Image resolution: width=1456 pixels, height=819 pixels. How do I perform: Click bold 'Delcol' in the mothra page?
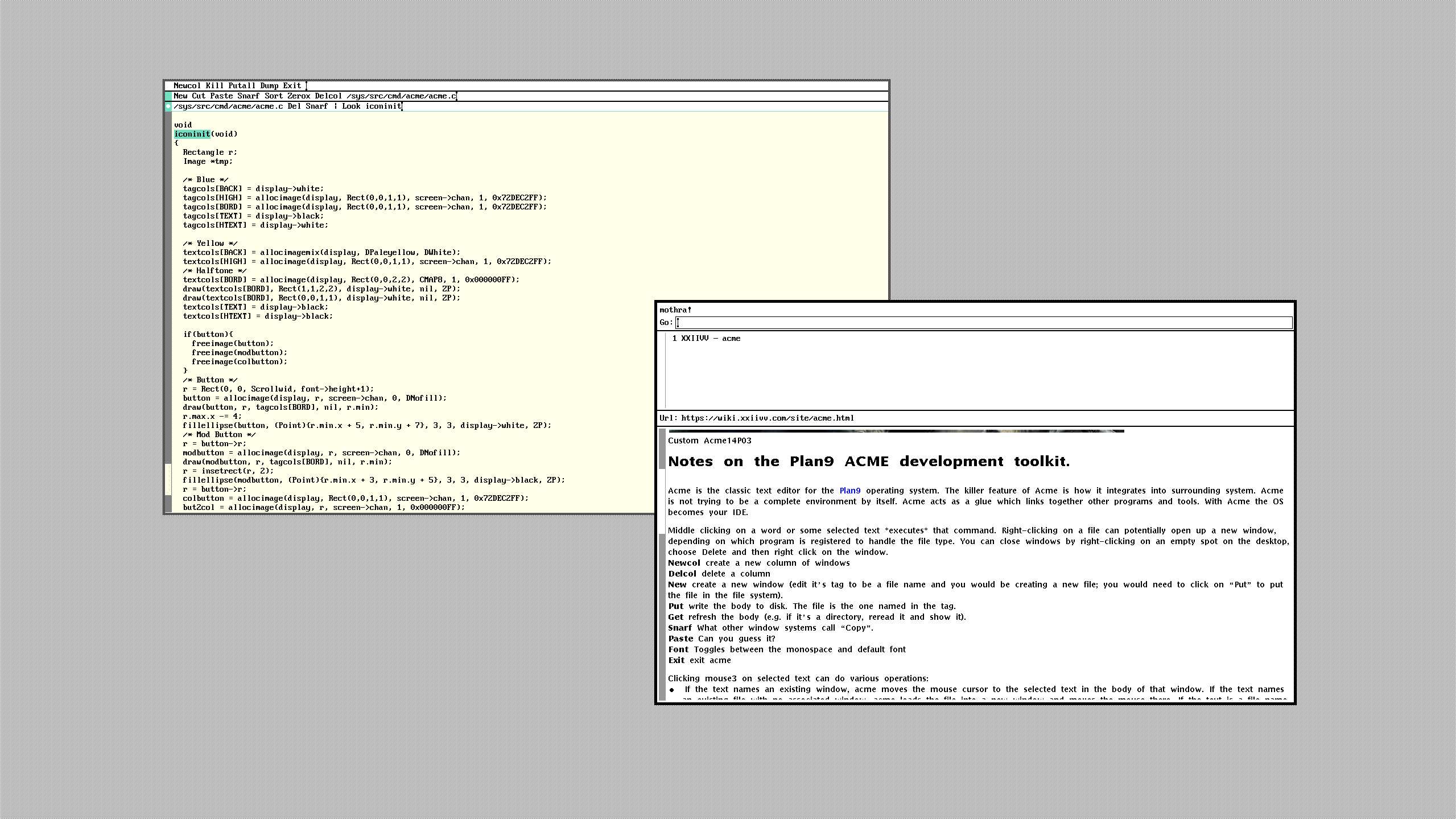pos(682,574)
